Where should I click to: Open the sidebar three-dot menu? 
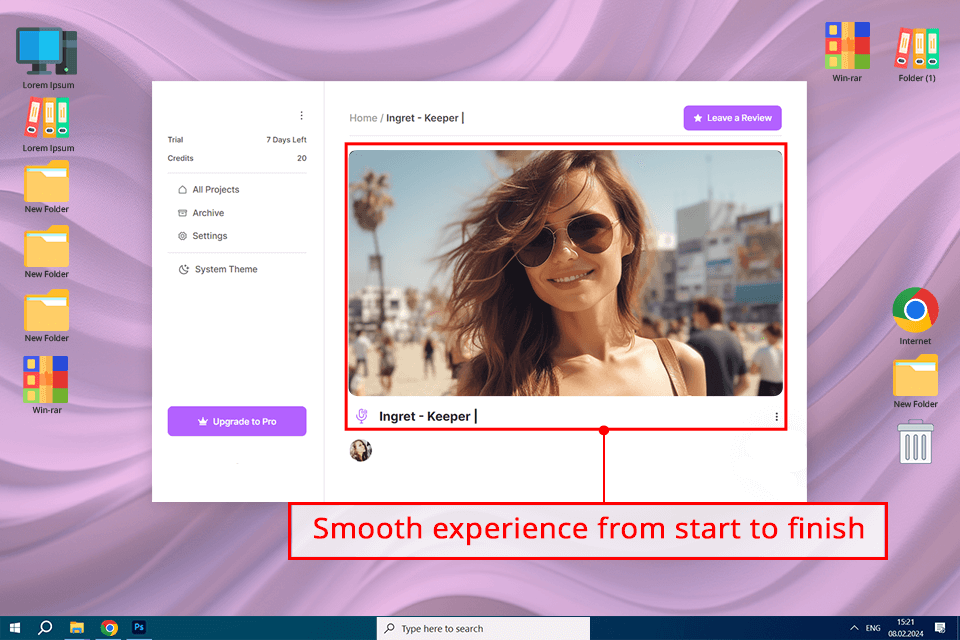[x=301, y=115]
